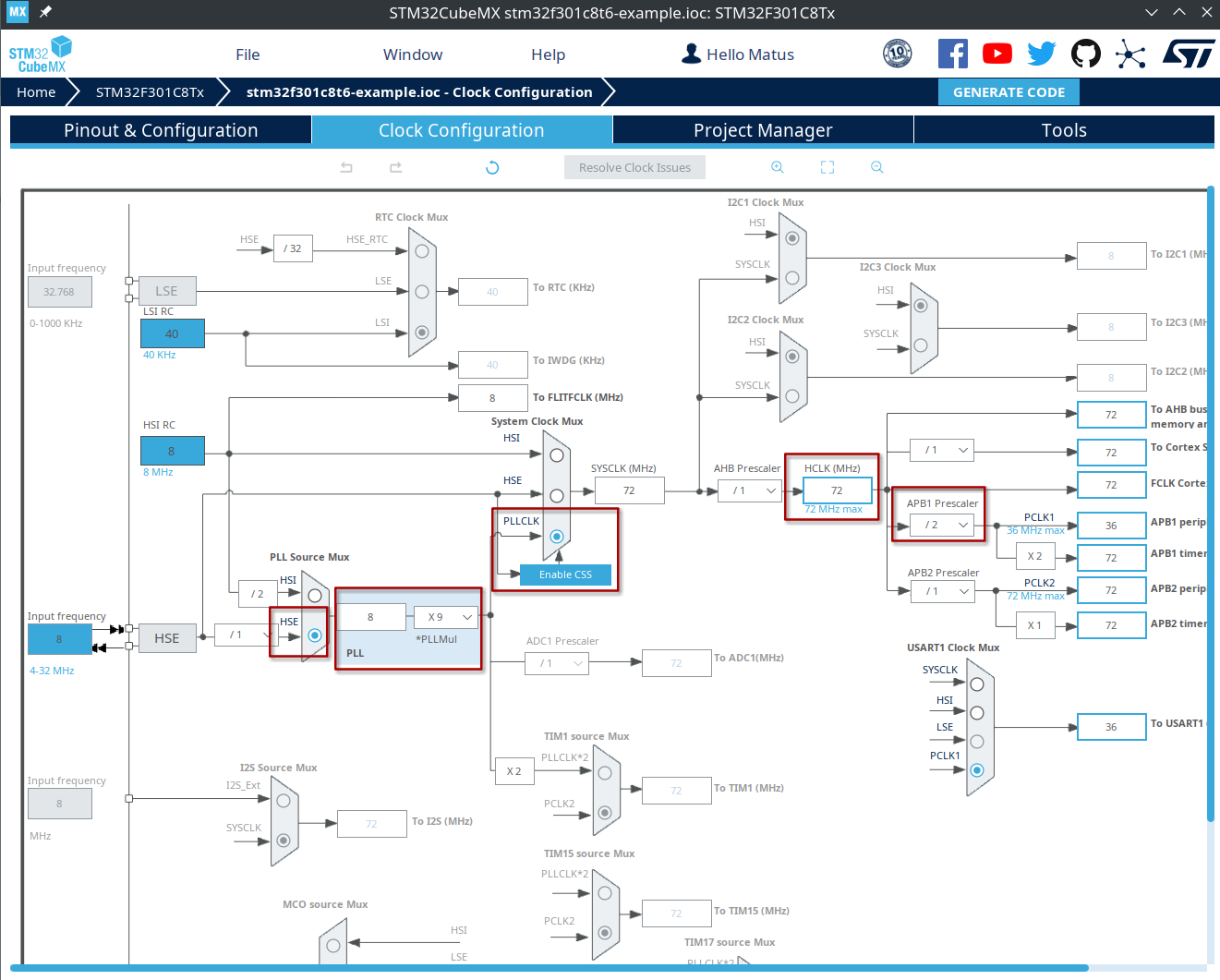
Task: Select SYSCLK in USART1 Clock Mux
Action: tap(977, 684)
